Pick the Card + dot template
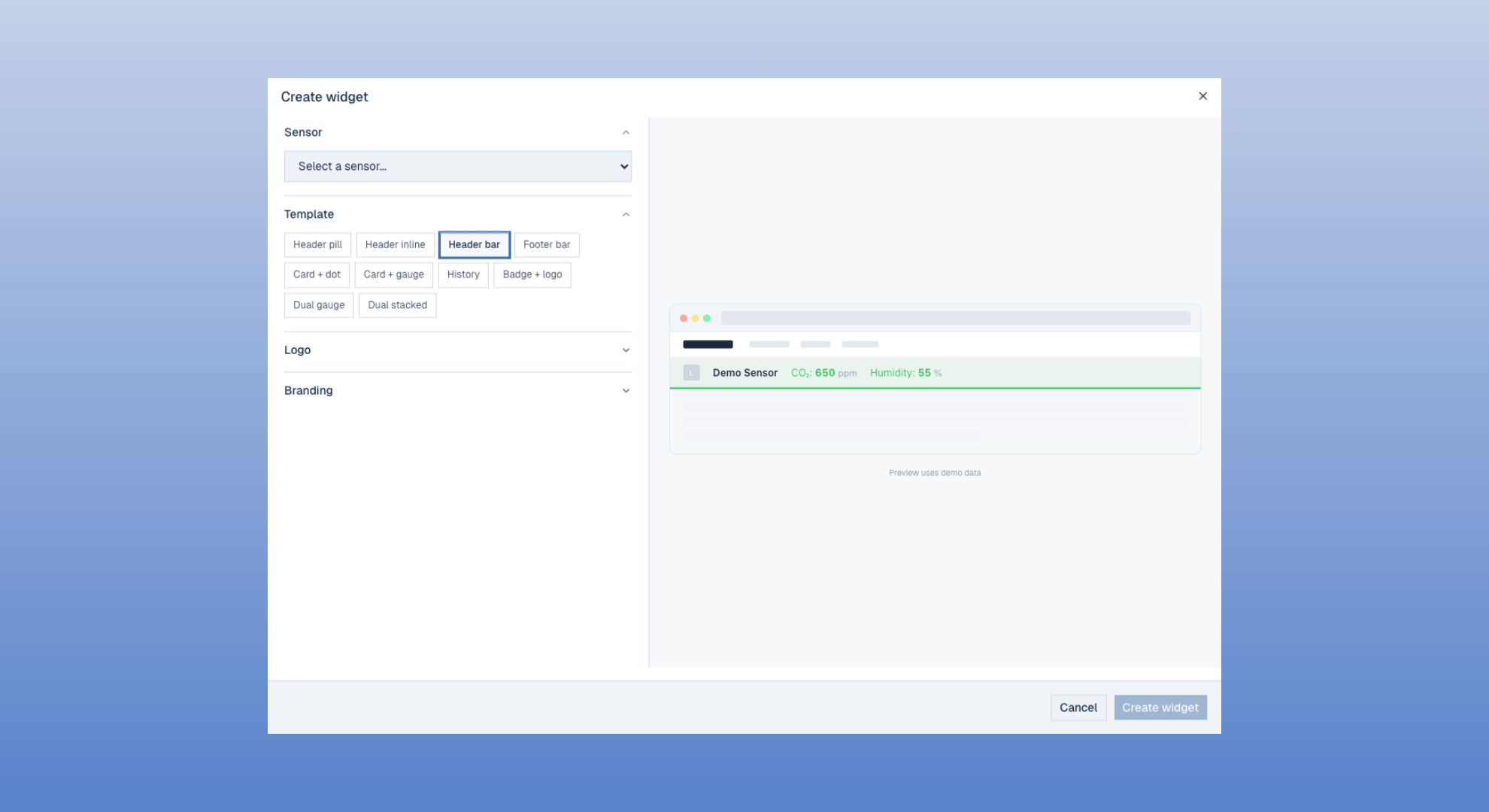The width and height of the screenshot is (1489, 812). pos(317,275)
